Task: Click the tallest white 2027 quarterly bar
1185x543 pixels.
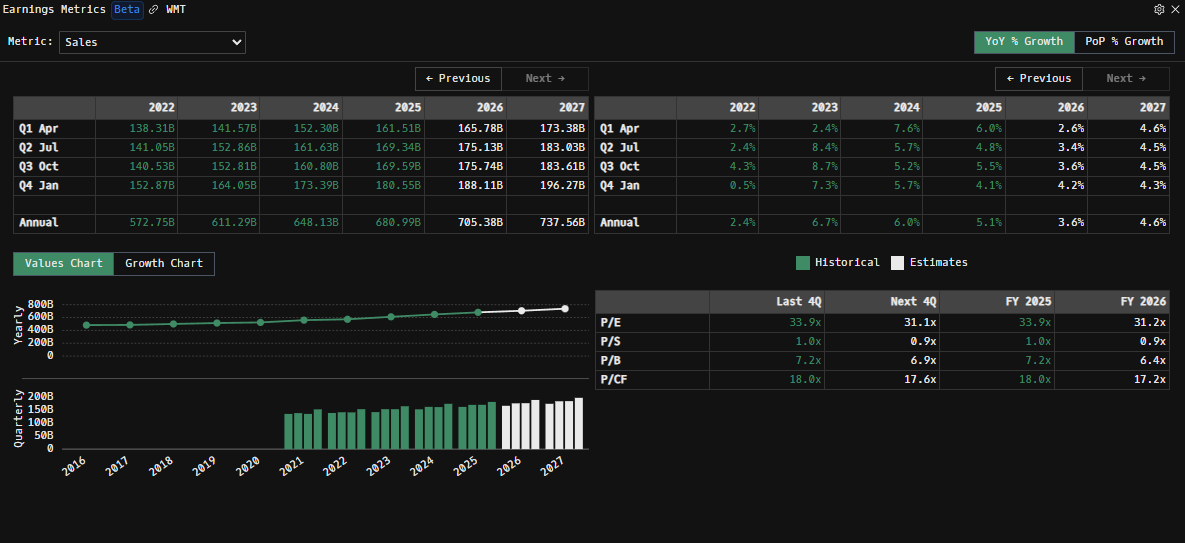Action: pos(579,424)
